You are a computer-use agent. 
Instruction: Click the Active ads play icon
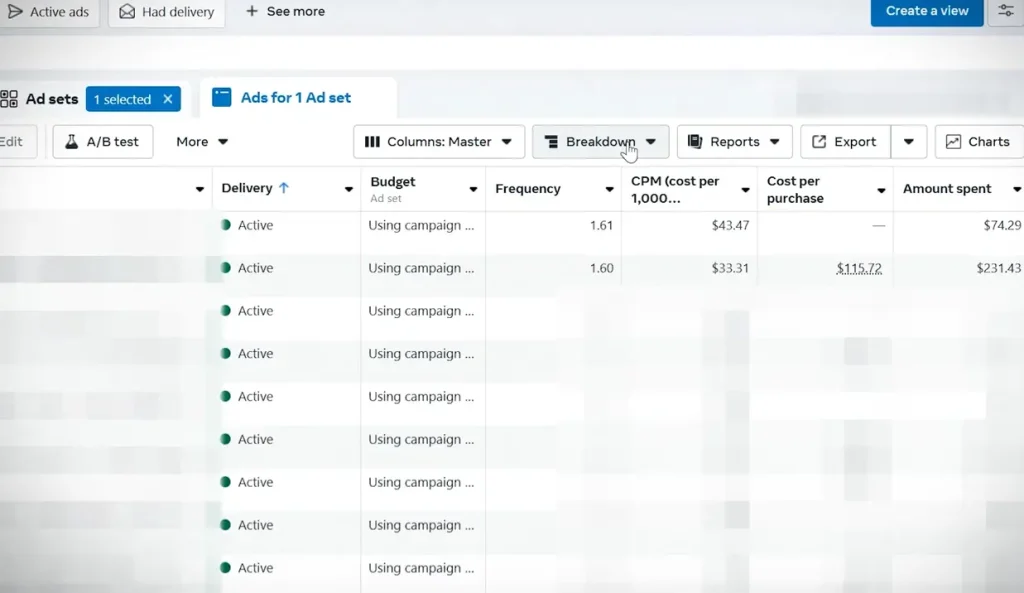(x=14, y=12)
